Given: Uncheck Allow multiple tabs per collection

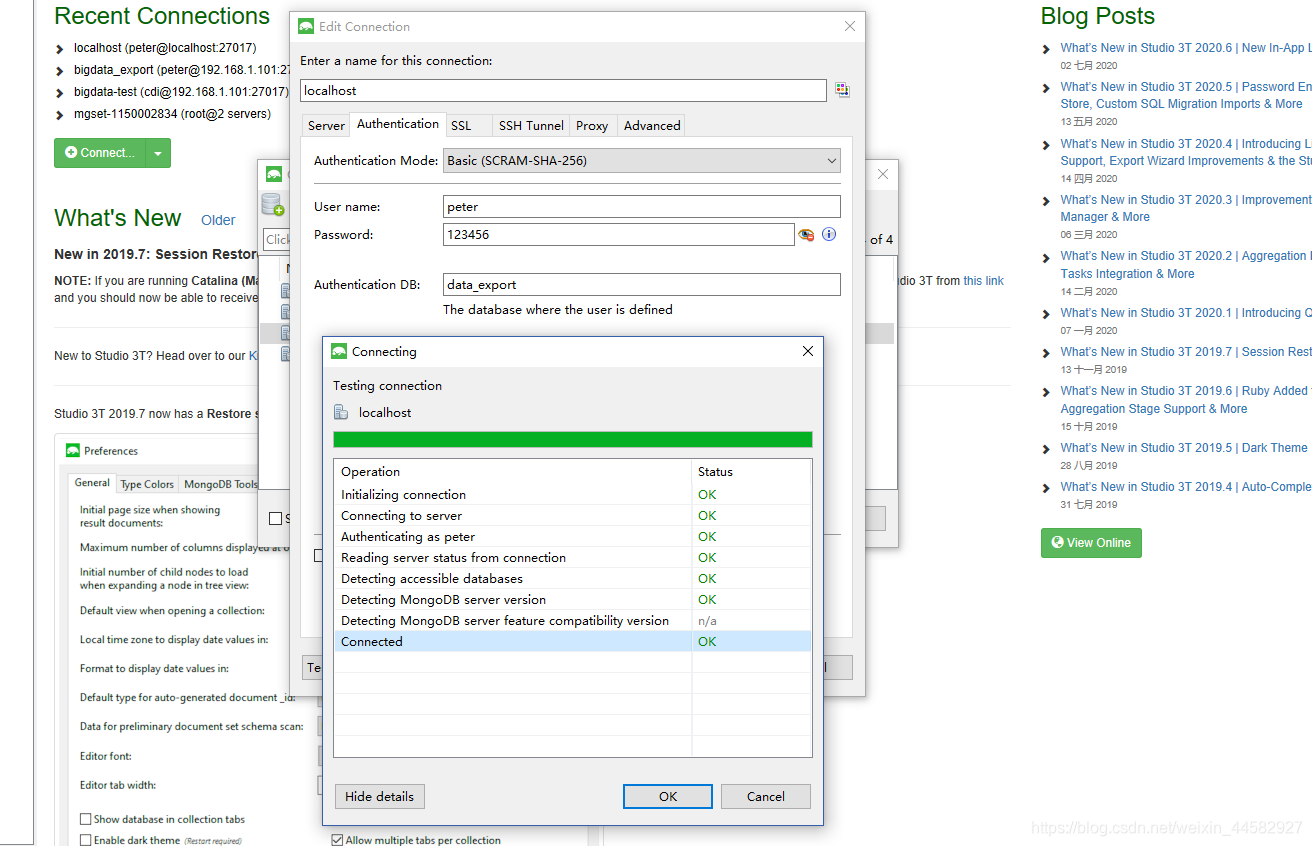Looking at the screenshot, I should (337, 840).
